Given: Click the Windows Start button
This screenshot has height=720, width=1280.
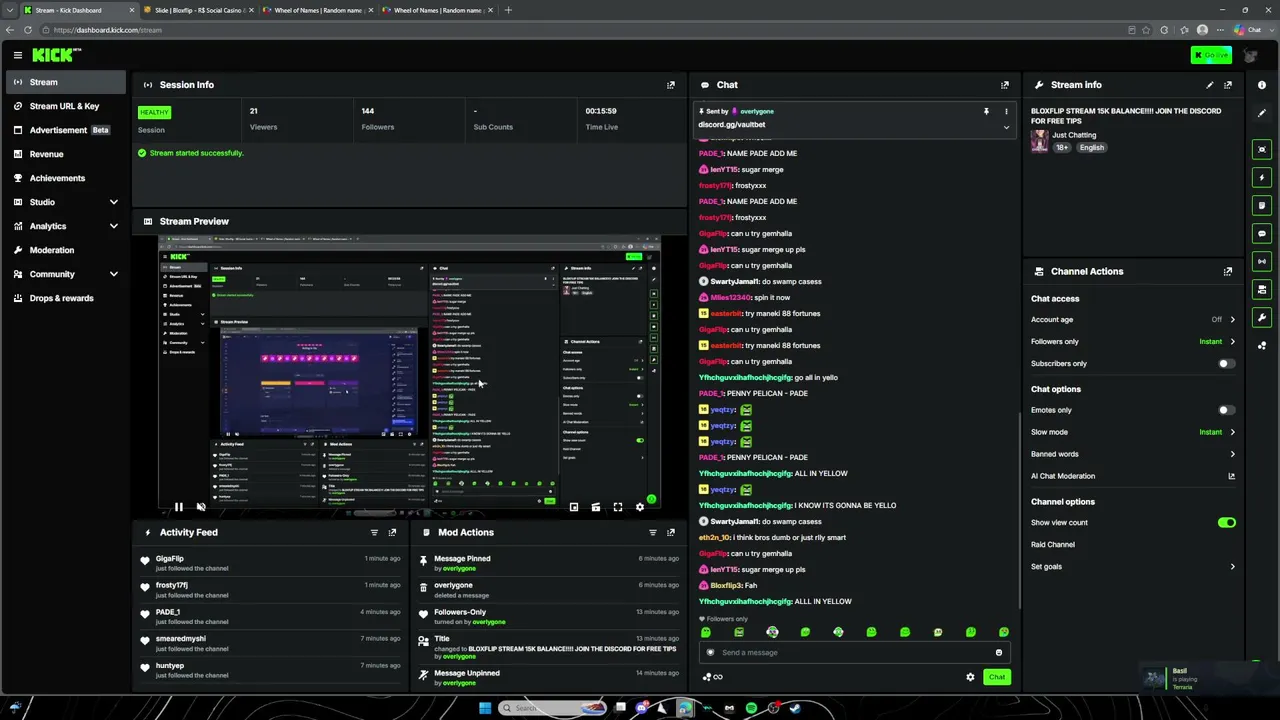Looking at the screenshot, I should tap(485, 708).
